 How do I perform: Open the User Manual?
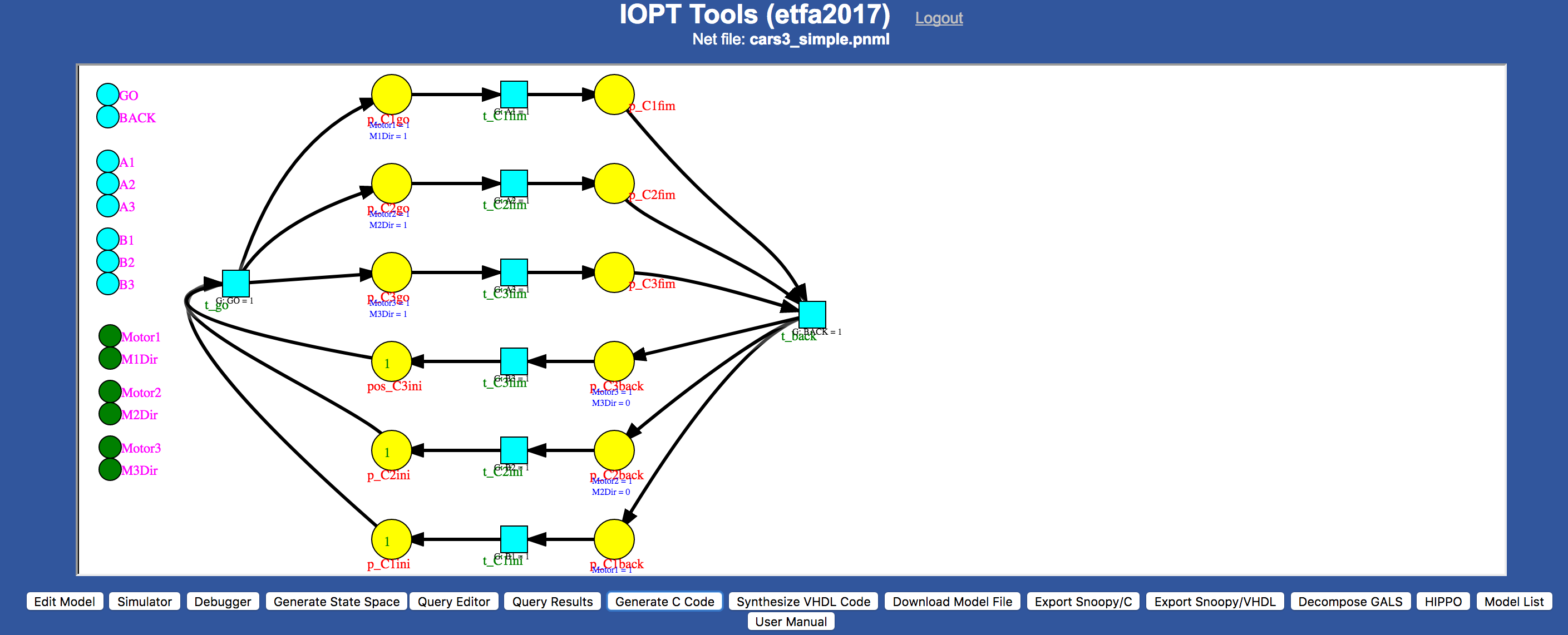coord(790,621)
